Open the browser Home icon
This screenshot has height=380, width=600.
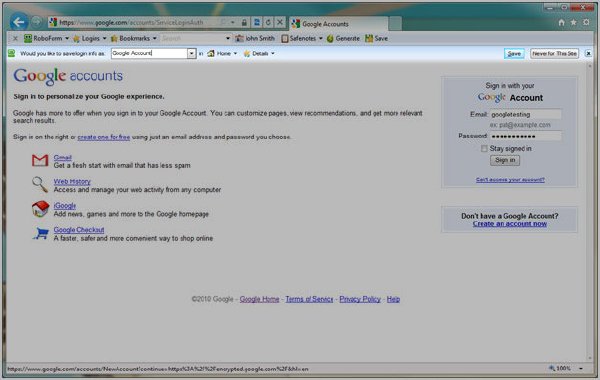(x=561, y=23)
